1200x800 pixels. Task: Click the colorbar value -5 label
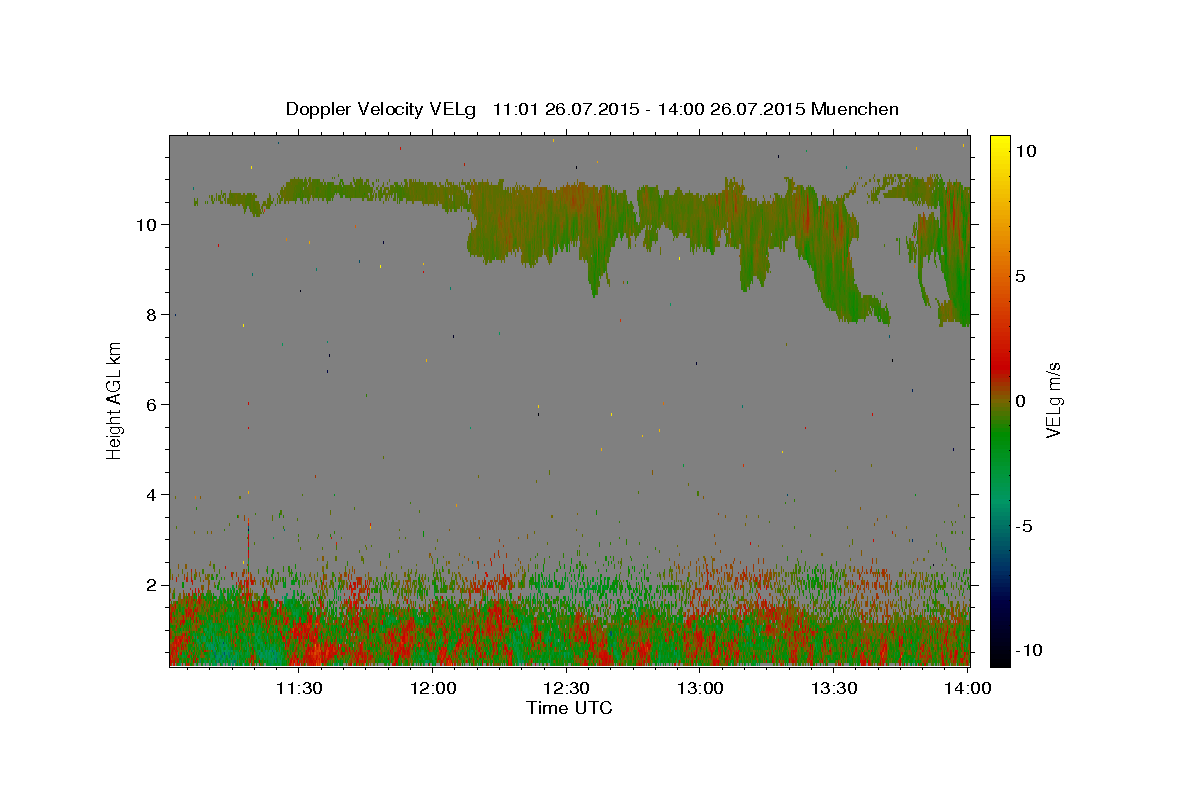[x=1025, y=526]
